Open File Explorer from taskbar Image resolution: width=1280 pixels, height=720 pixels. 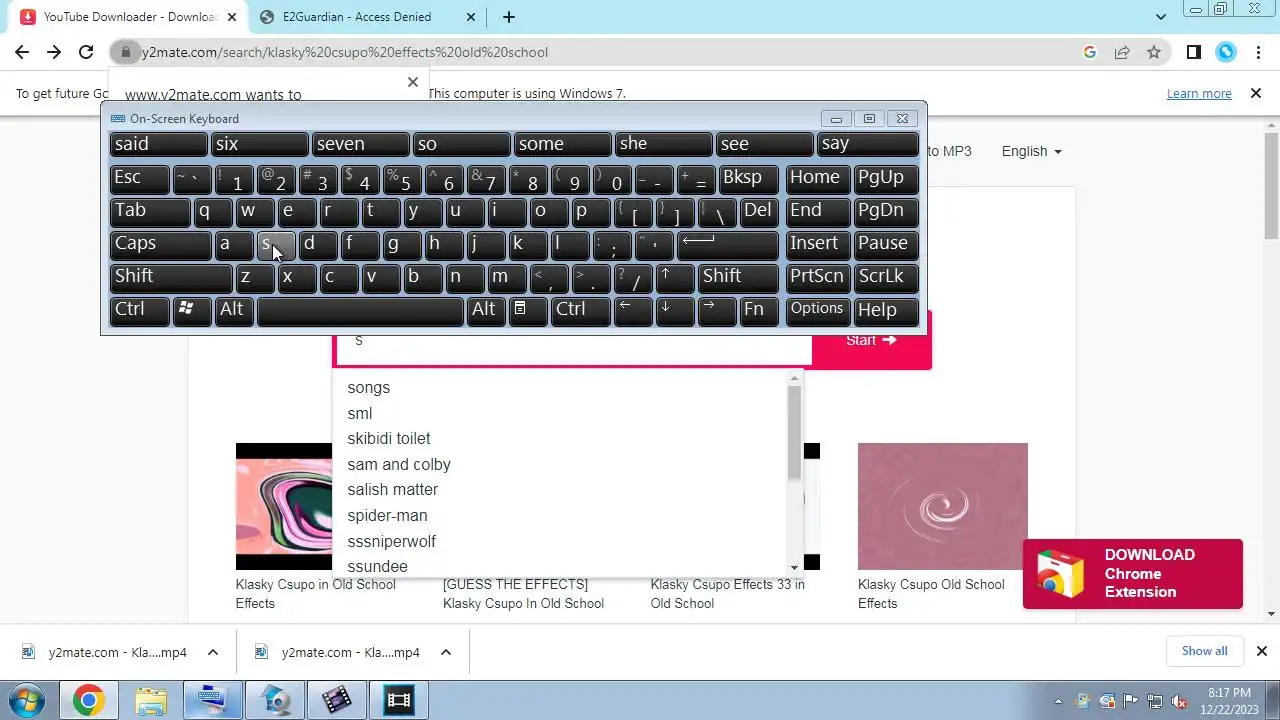tap(150, 700)
